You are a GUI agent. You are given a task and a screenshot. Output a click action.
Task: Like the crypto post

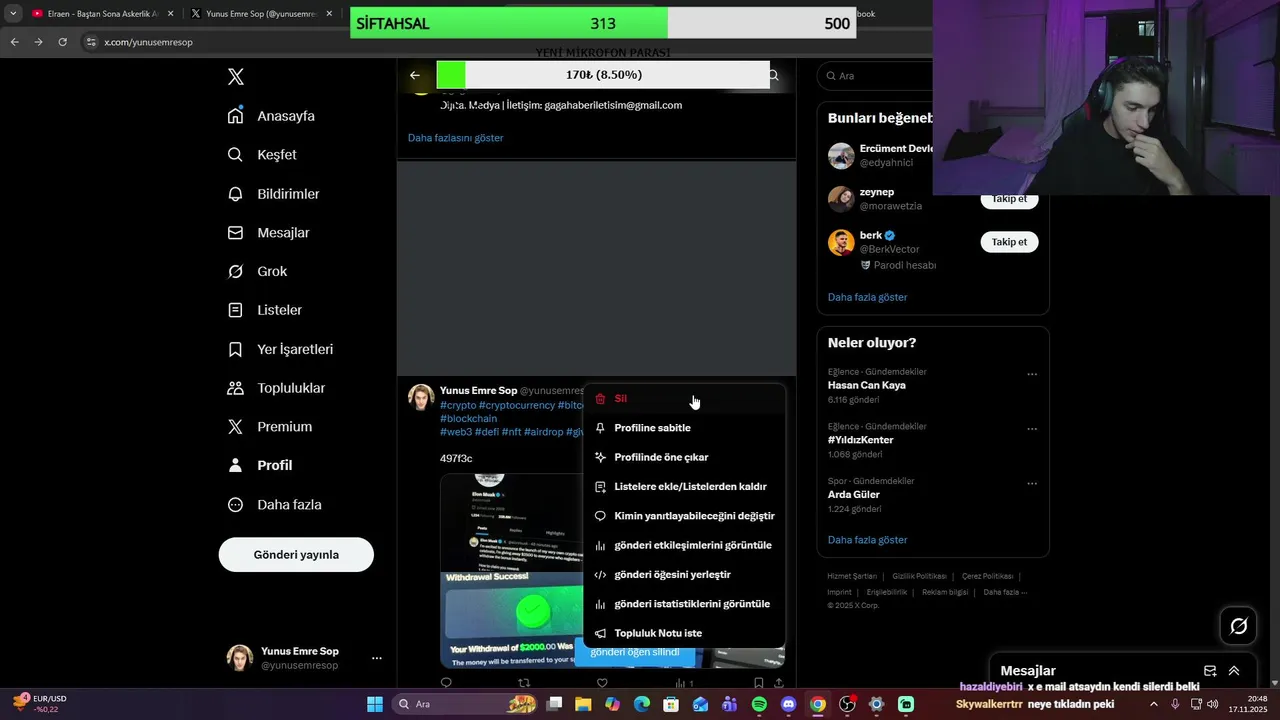point(602,683)
